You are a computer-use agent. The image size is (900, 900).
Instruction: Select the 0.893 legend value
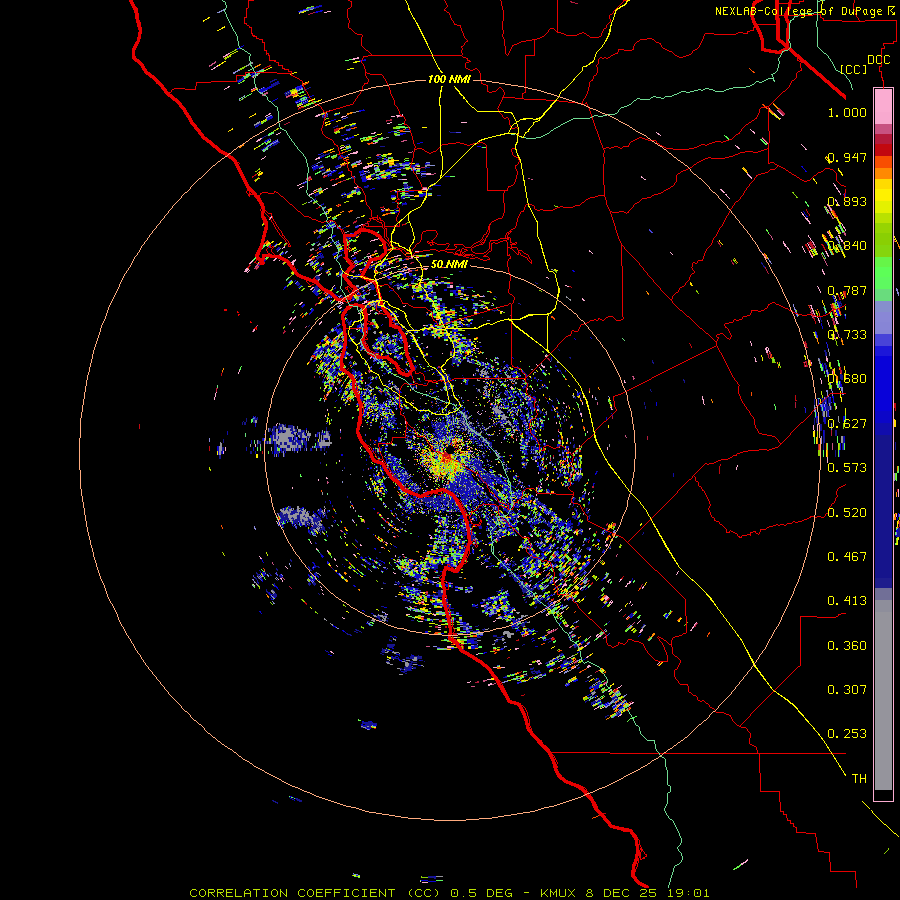click(x=847, y=201)
